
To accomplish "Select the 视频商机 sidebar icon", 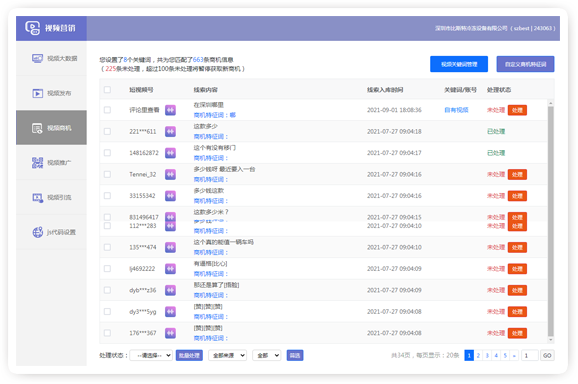I will [37, 128].
